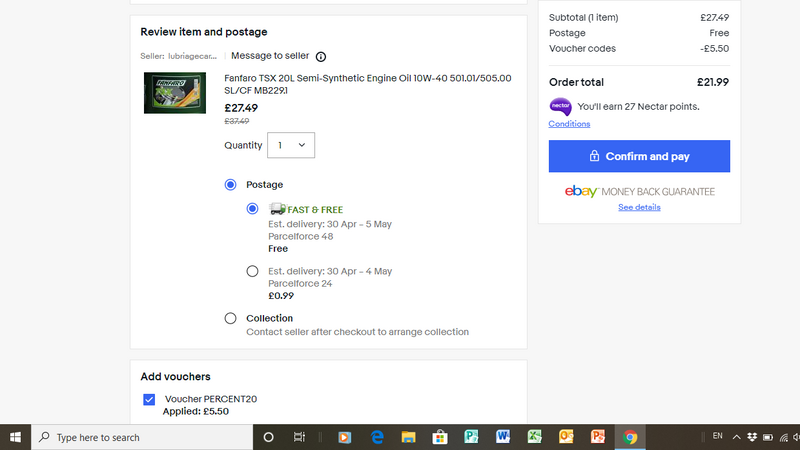Click the Subtotal £27.49 value
Screen dimensions: 800x450
714,17
